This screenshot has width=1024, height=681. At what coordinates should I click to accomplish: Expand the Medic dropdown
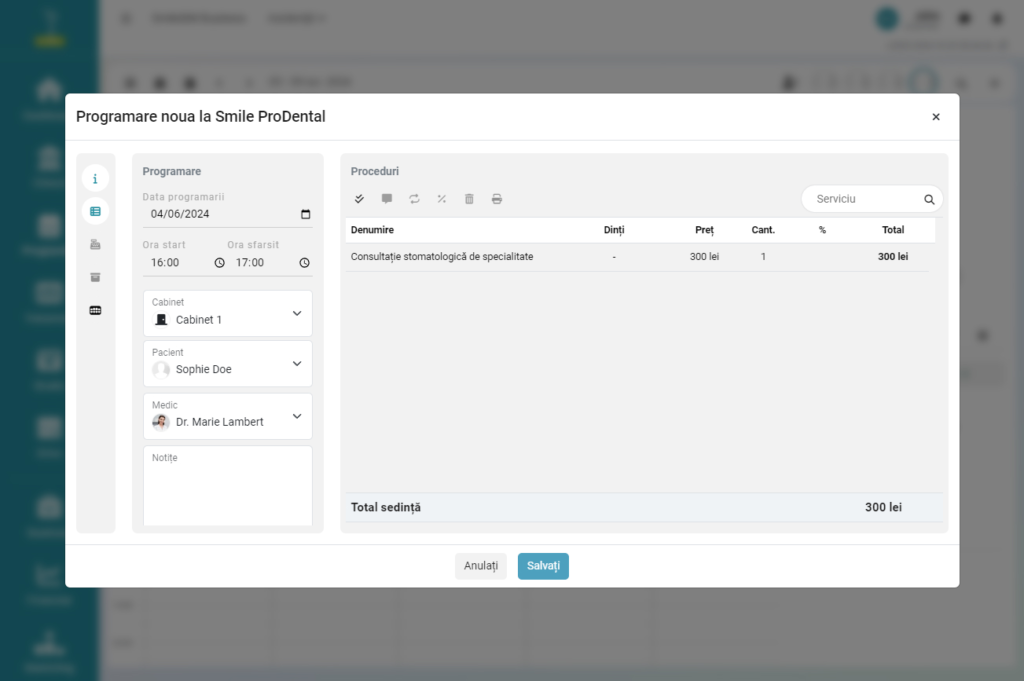296,416
